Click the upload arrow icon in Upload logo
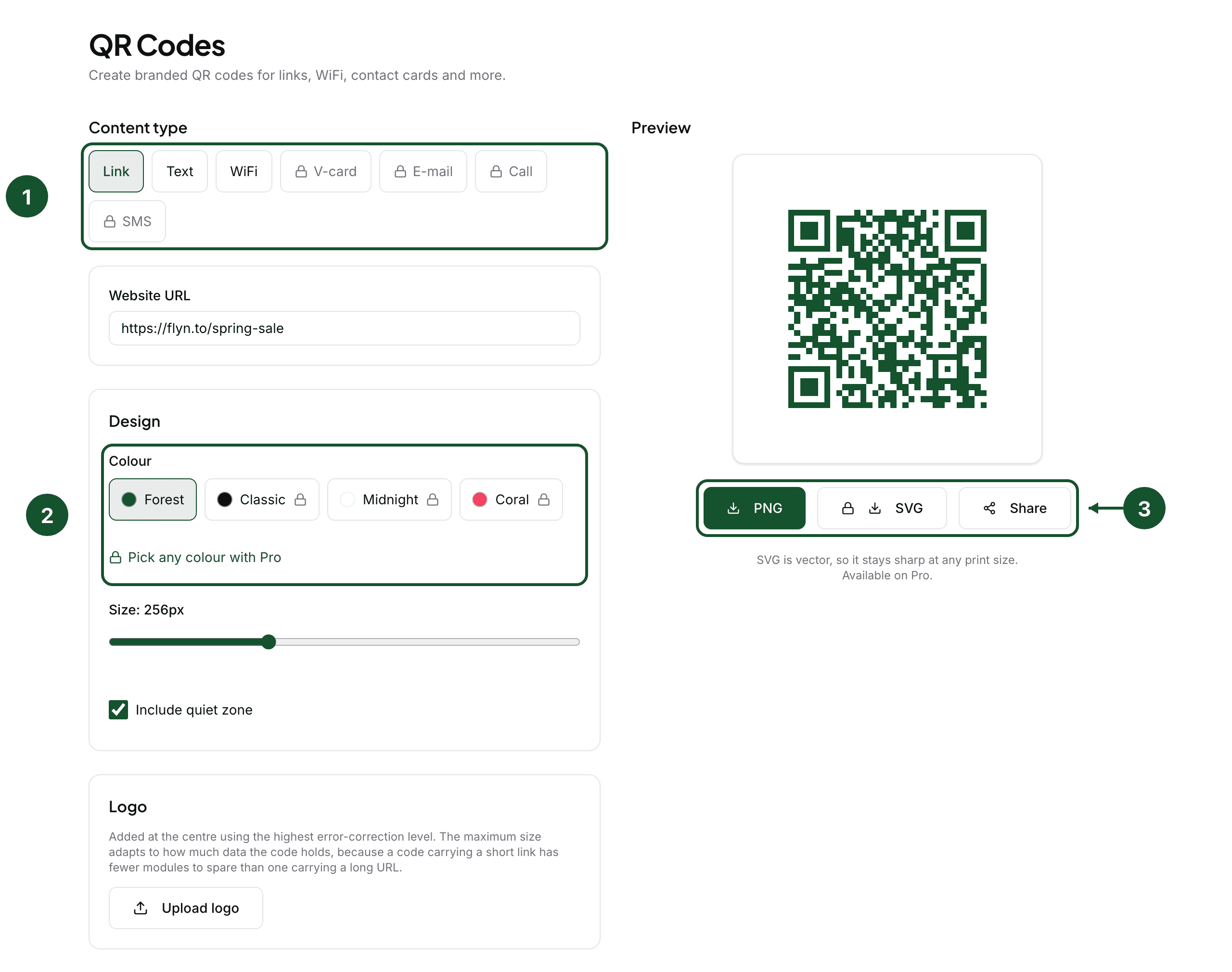This screenshot has height=972, width=1232. tap(141, 908)
